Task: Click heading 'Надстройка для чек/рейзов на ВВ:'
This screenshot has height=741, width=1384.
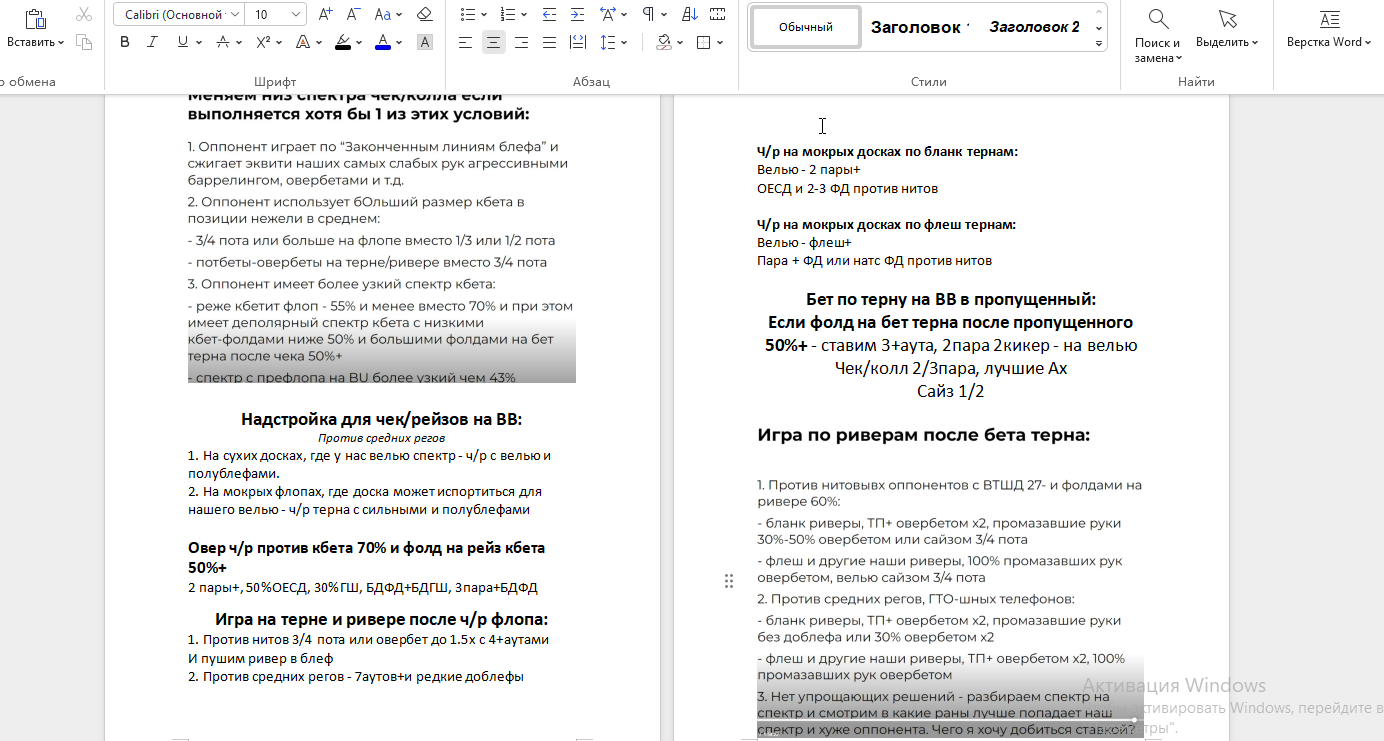Action: pyautogui.click(x=382, y=419)
